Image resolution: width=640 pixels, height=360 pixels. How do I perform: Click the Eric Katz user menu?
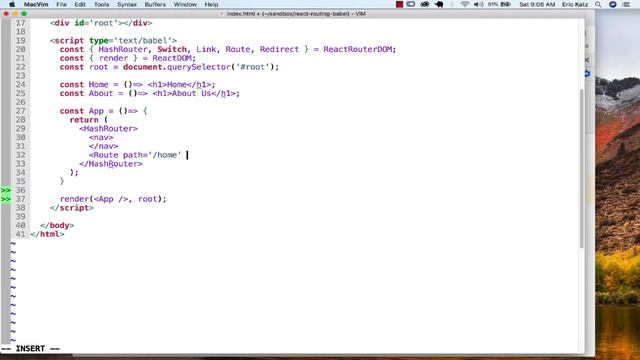(x=575, y=4)
